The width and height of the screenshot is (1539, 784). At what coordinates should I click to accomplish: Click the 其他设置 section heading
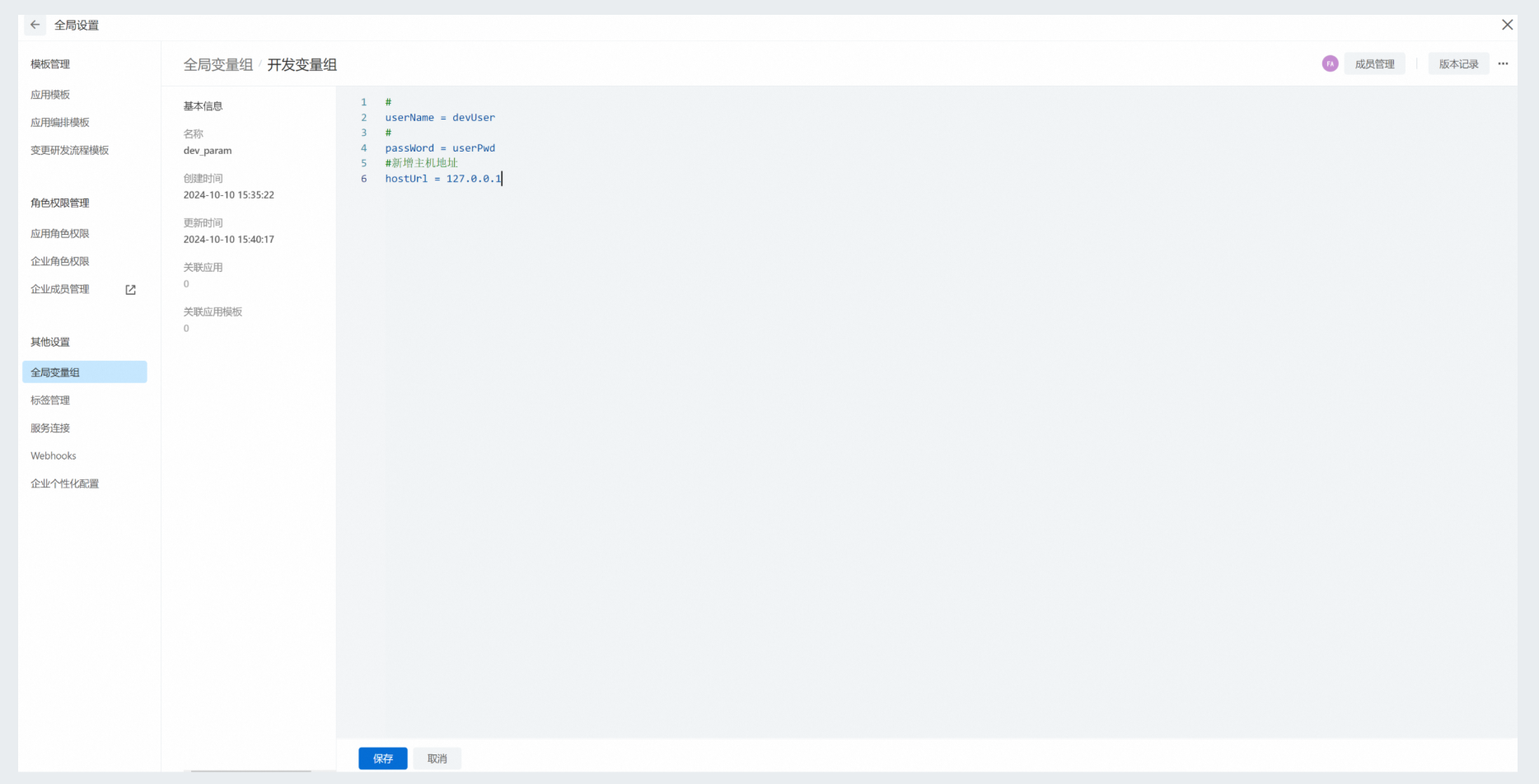50,343
